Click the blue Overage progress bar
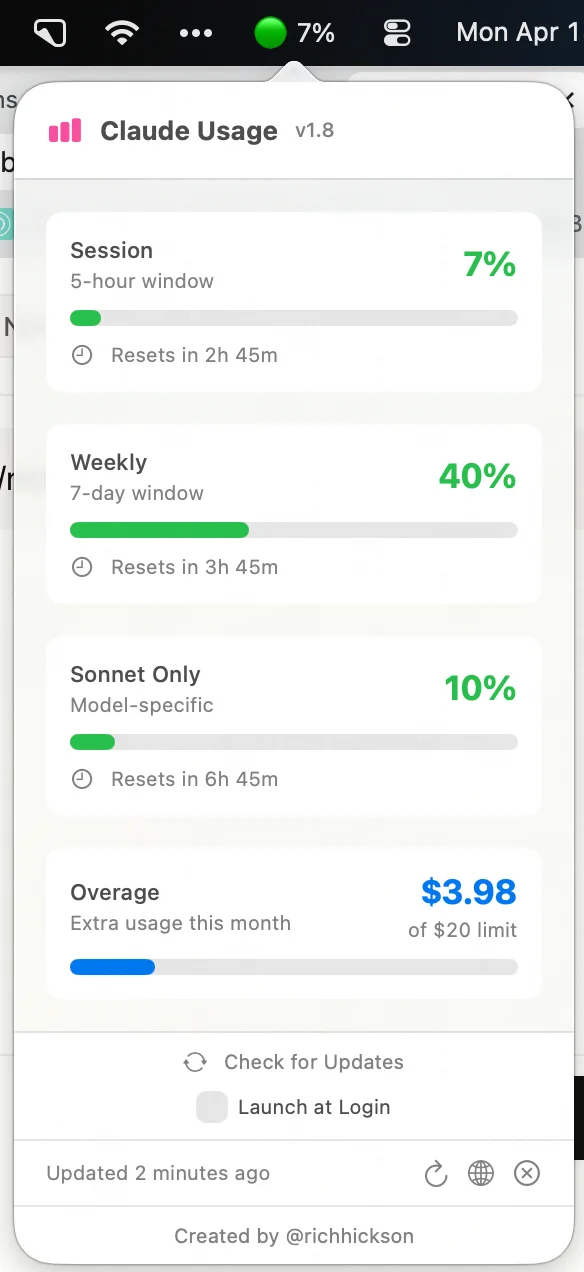Screen dimensions: 584x1272 click(294, 967)
